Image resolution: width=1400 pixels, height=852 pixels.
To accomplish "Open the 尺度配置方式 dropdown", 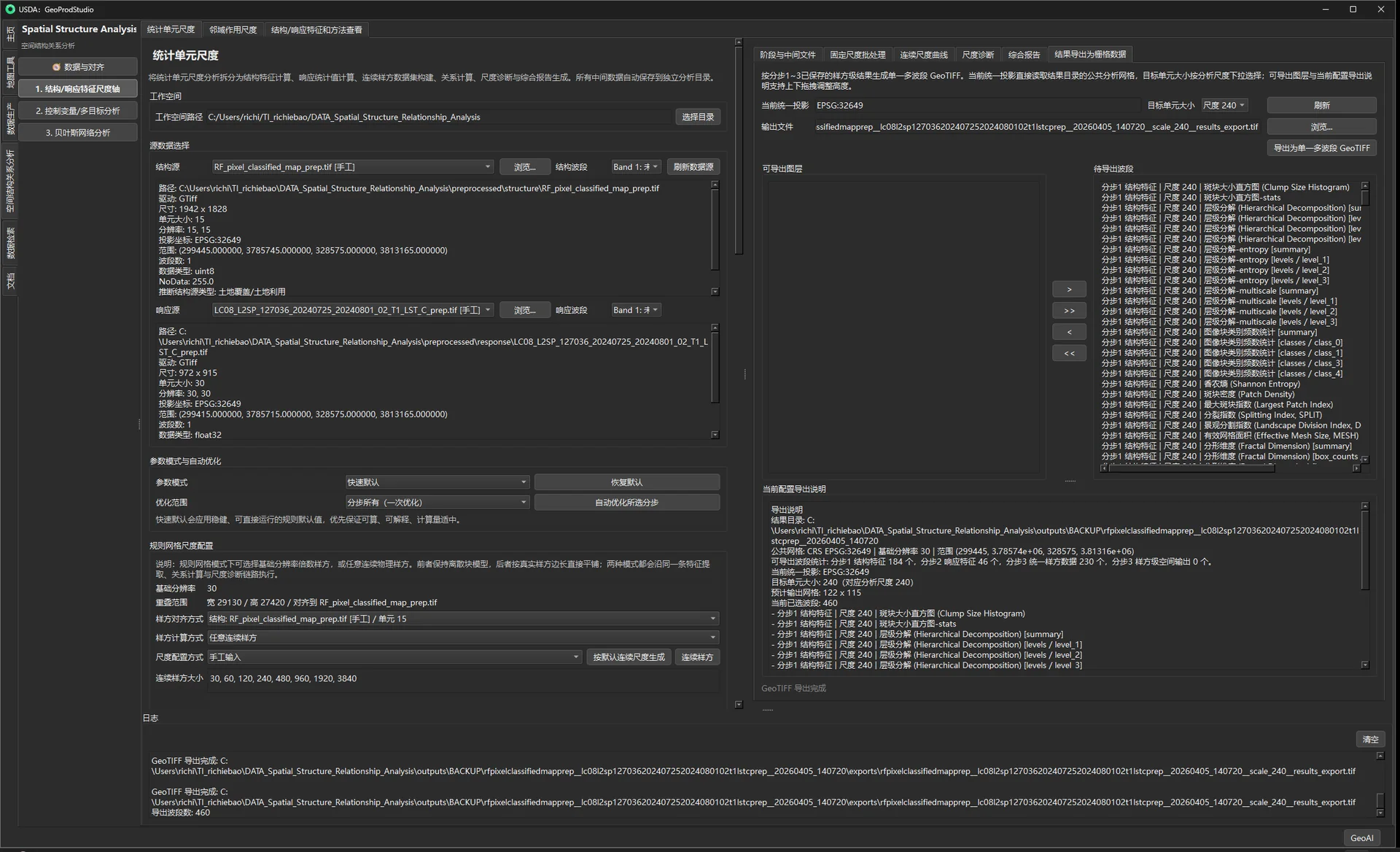I will click(394, 657).
